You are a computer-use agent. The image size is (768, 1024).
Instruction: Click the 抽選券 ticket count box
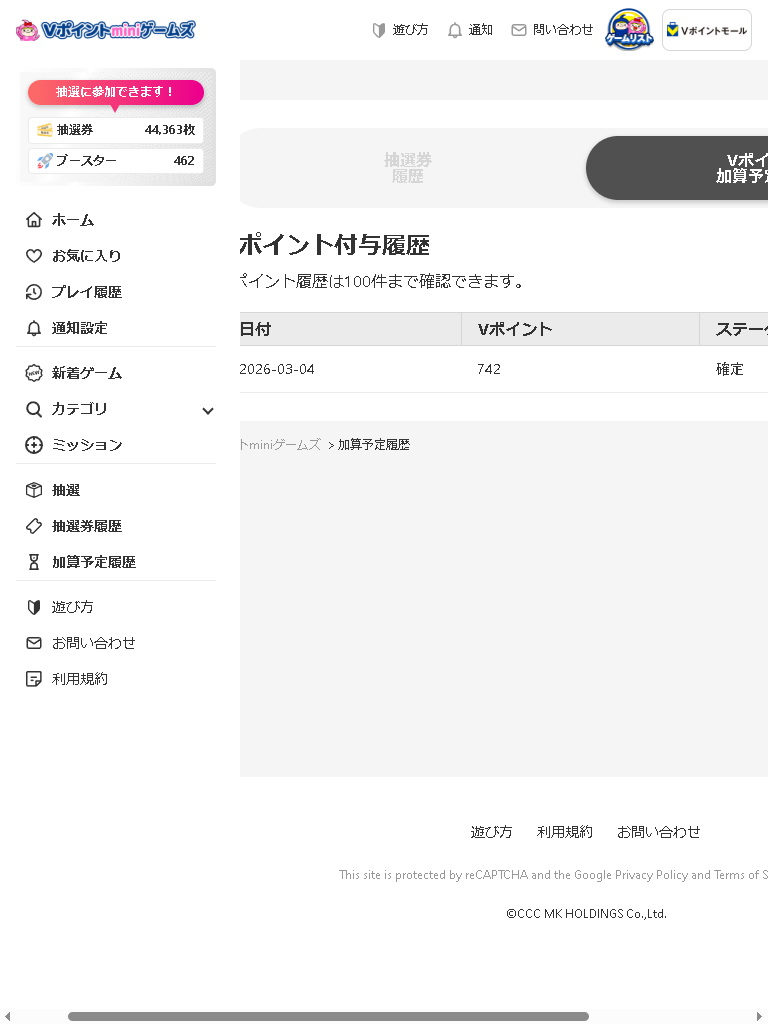tap(116, 130)
